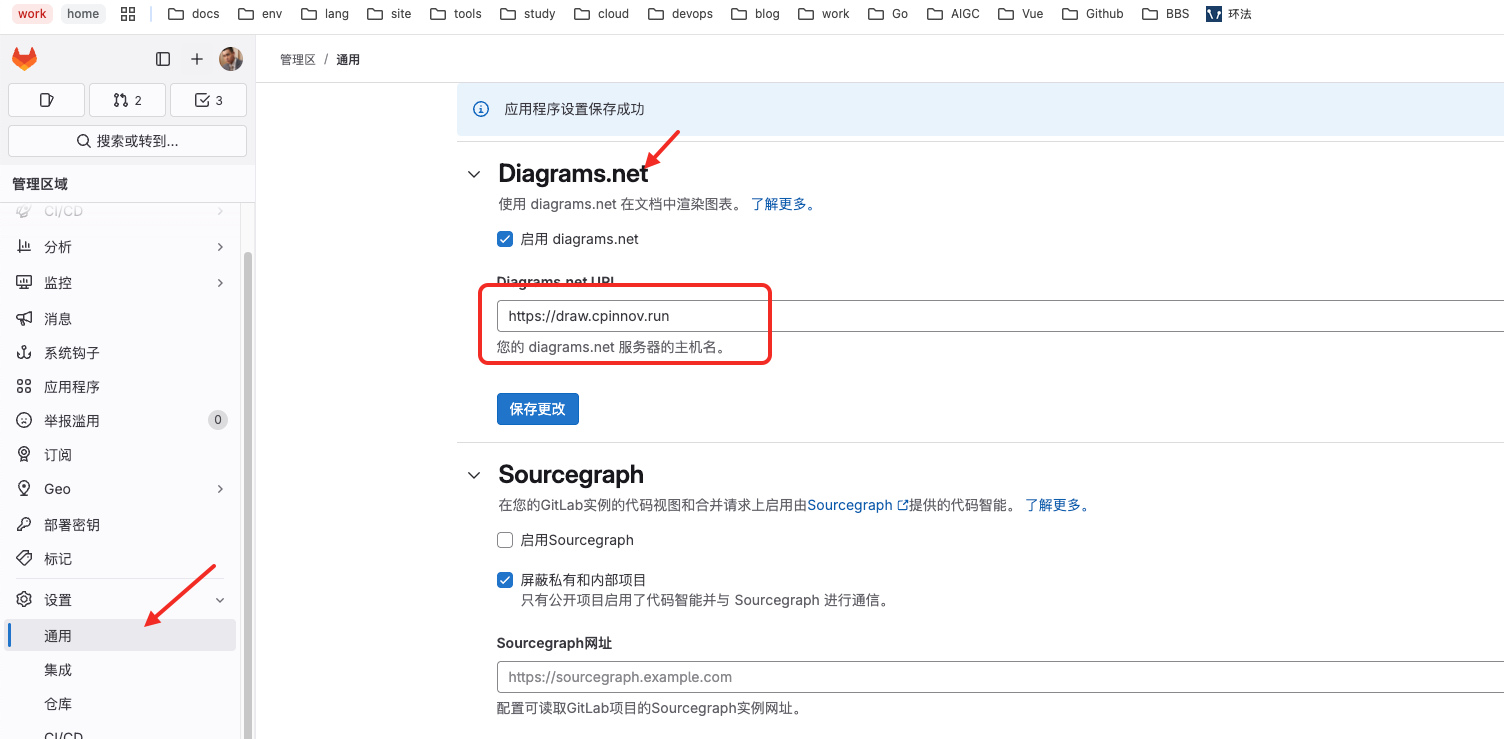Select 仓库 under settings
This screenshot has height=739, width=1504.
(121, 704)
